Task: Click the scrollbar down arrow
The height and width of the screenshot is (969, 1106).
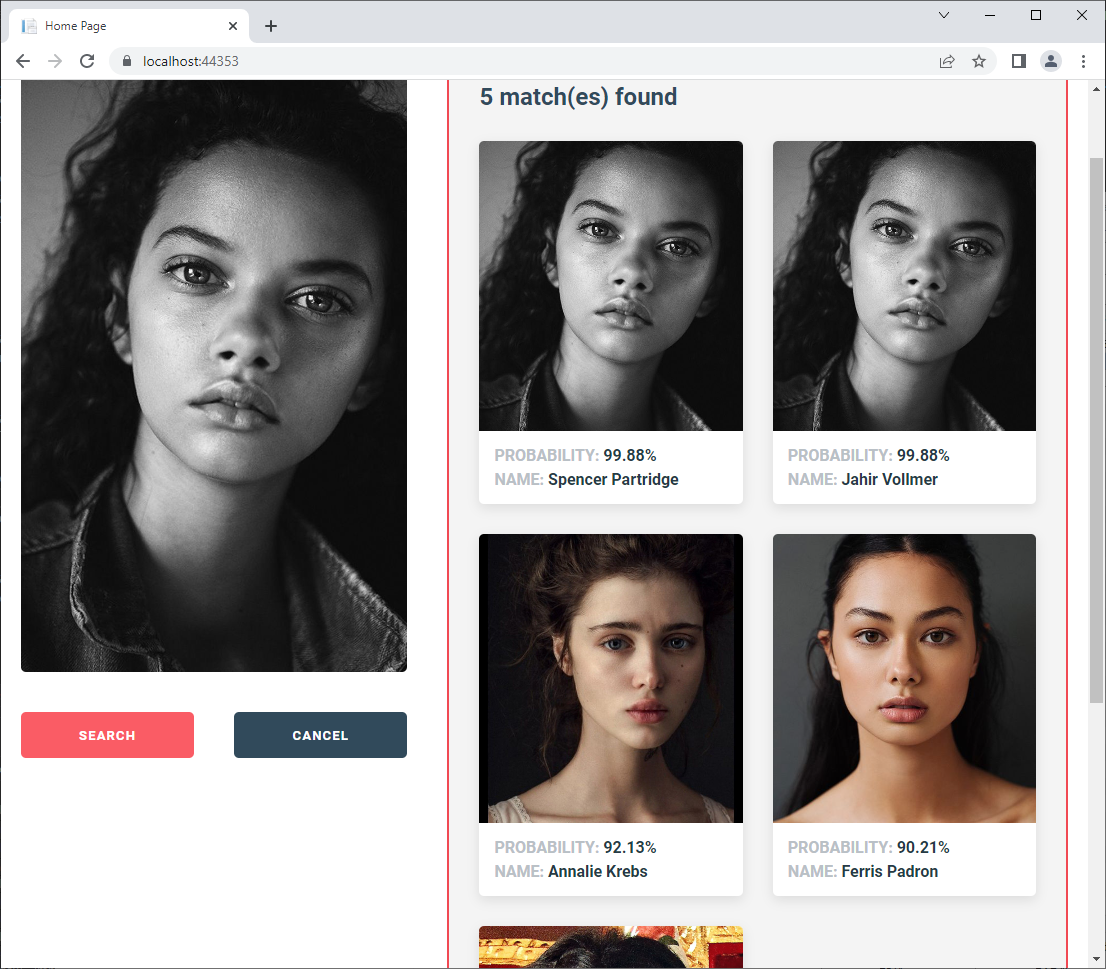Action: coord(1095,958)
